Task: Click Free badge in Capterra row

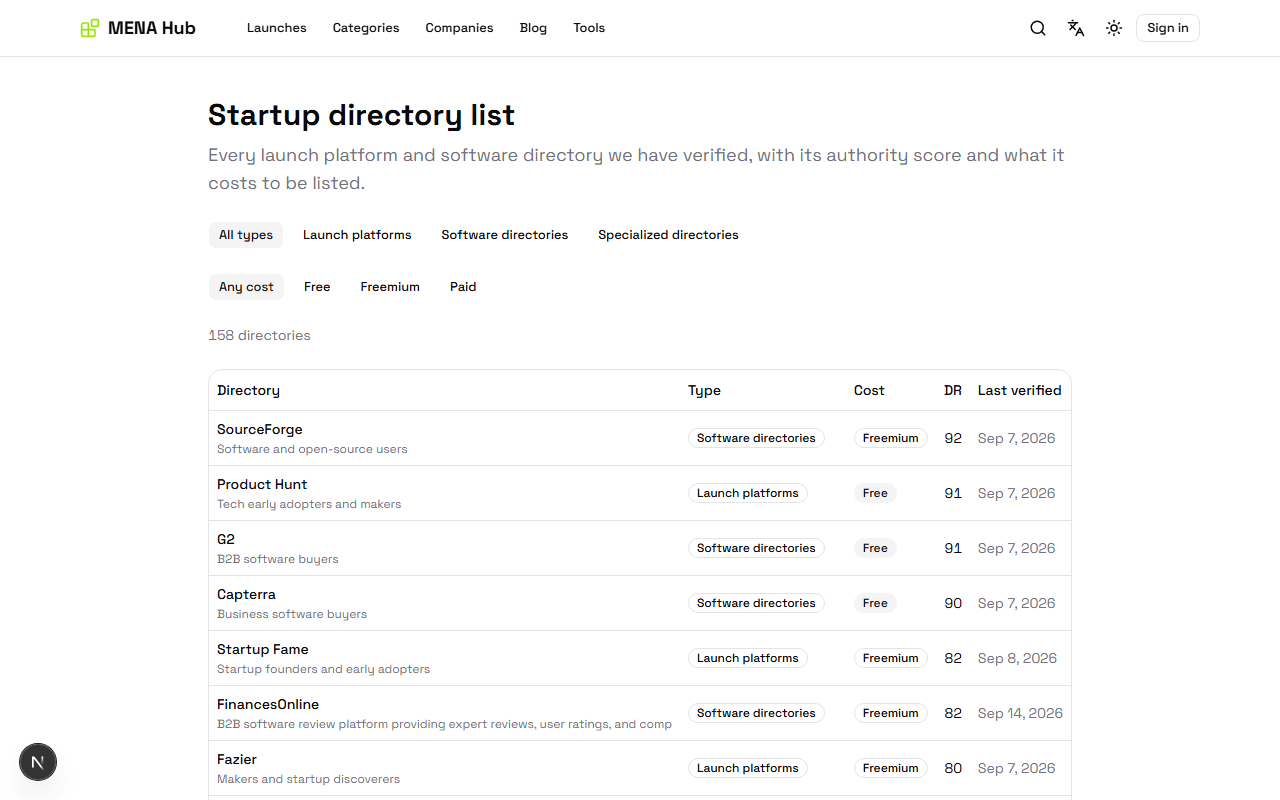Action: 875,603
